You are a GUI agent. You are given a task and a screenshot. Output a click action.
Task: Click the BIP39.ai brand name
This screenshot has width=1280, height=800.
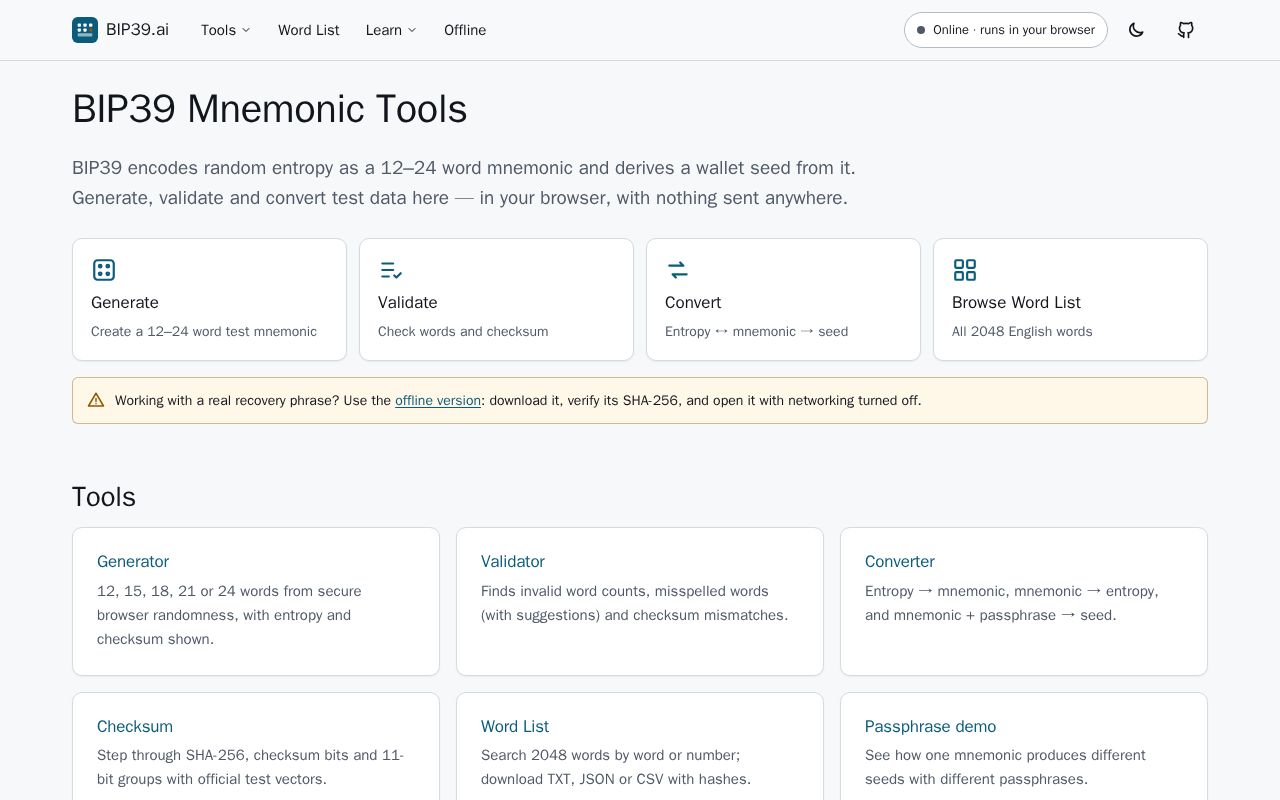pos(137,30)
